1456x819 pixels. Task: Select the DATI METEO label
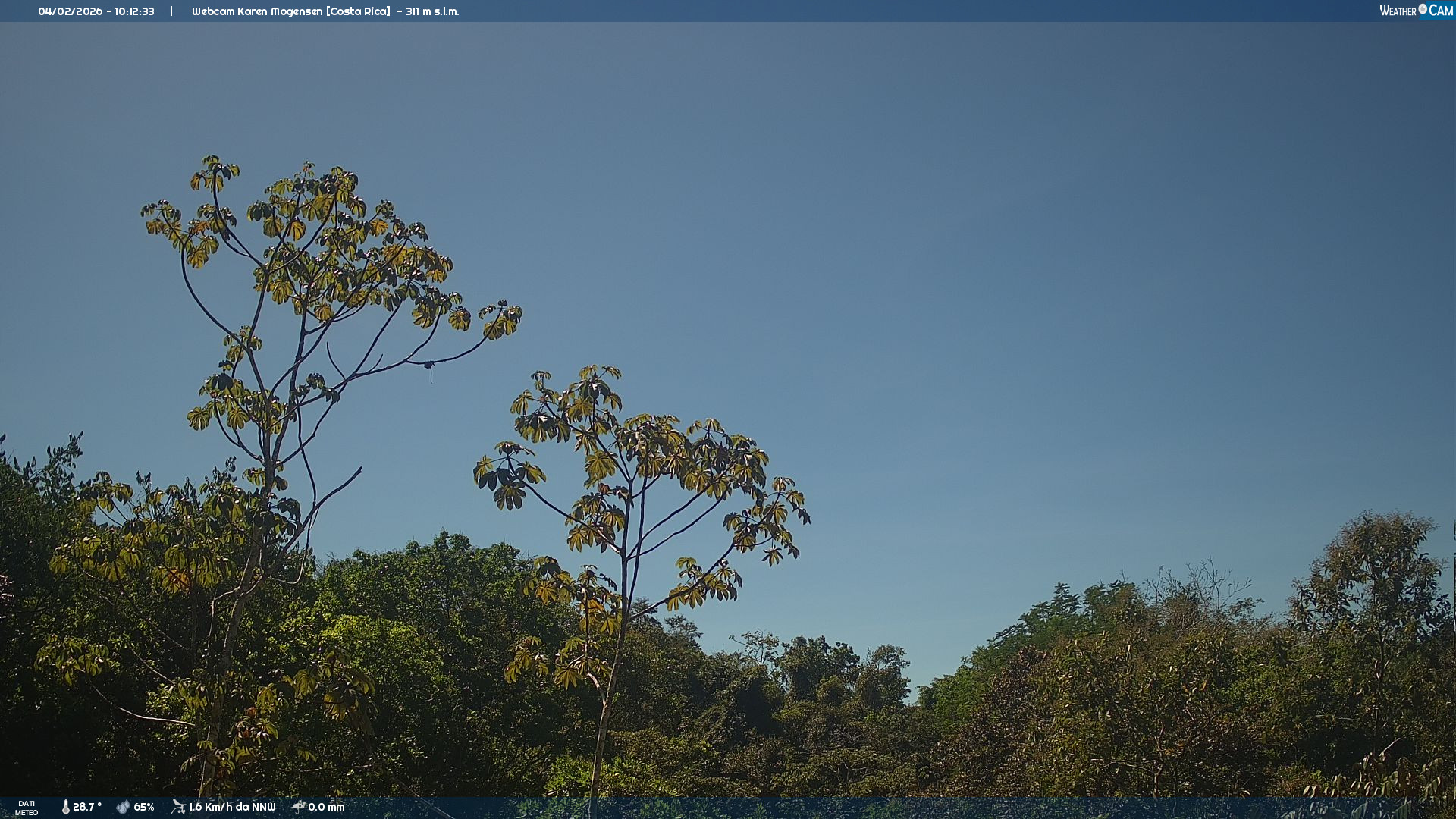27,808
